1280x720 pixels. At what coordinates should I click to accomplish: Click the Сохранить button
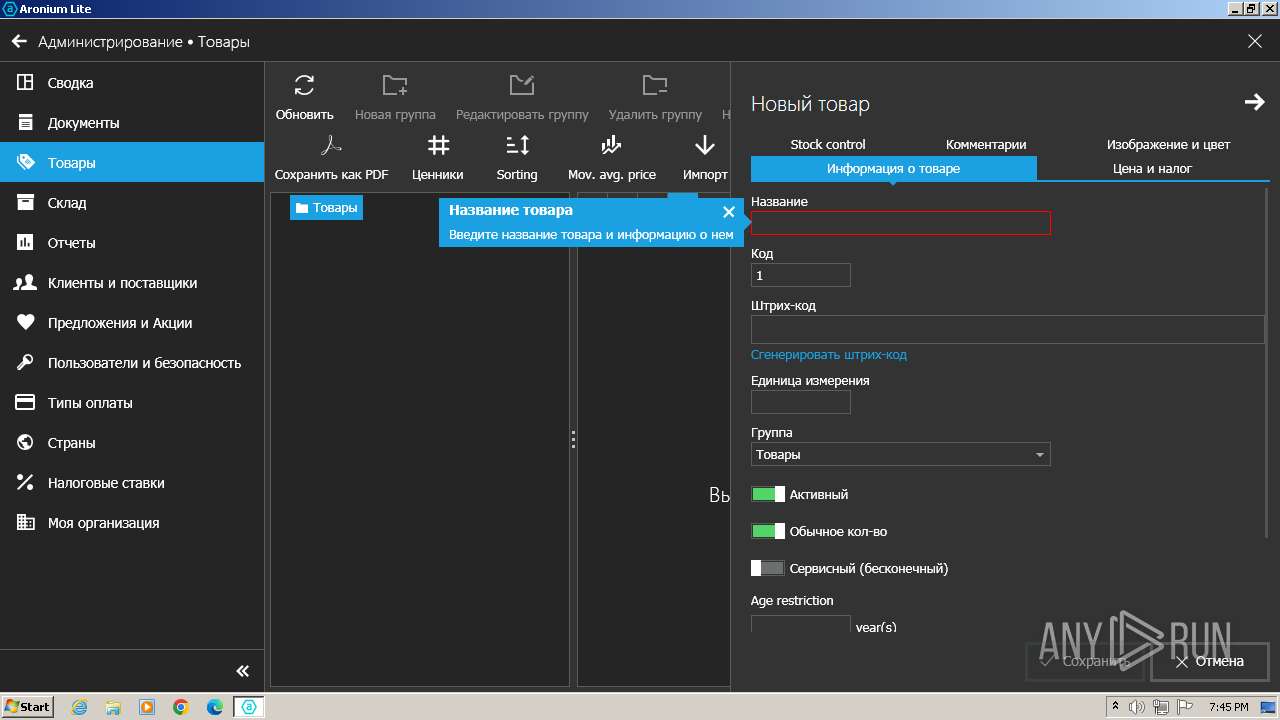pos(1085,661)
